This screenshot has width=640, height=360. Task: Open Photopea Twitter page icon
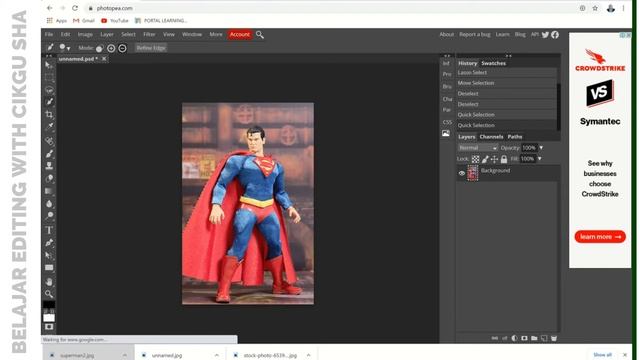tap(545, 35)
